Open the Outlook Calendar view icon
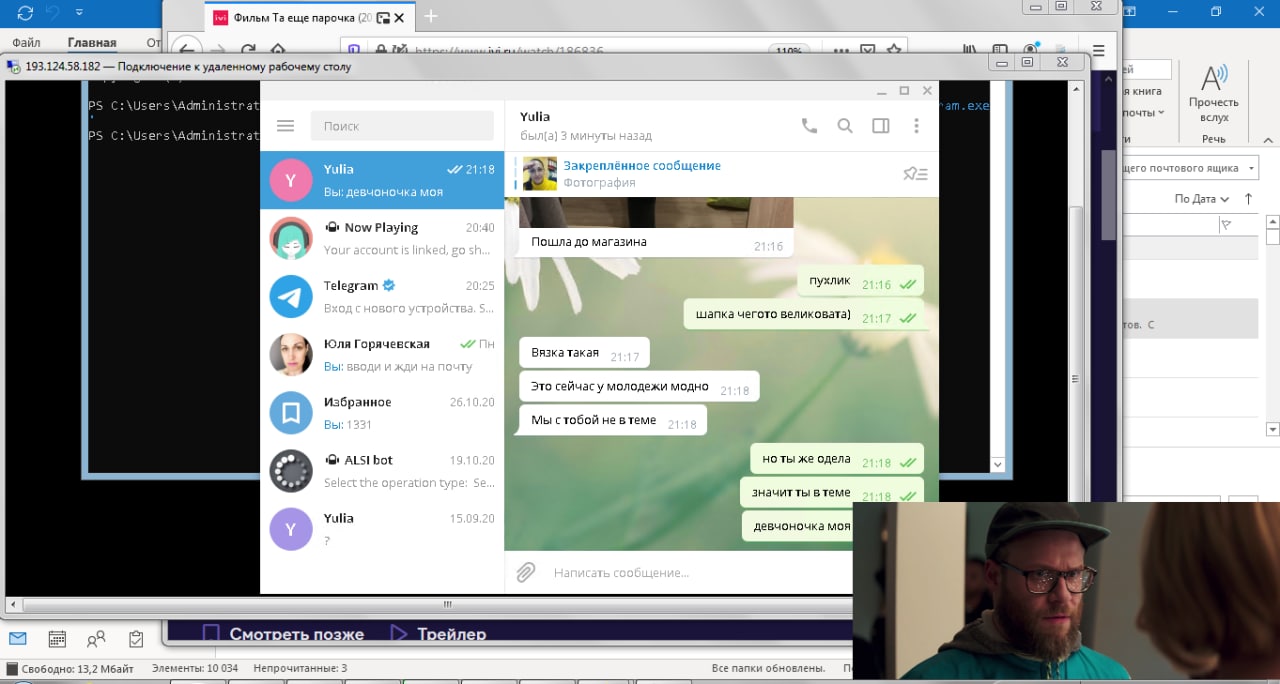 click(57, 639)
